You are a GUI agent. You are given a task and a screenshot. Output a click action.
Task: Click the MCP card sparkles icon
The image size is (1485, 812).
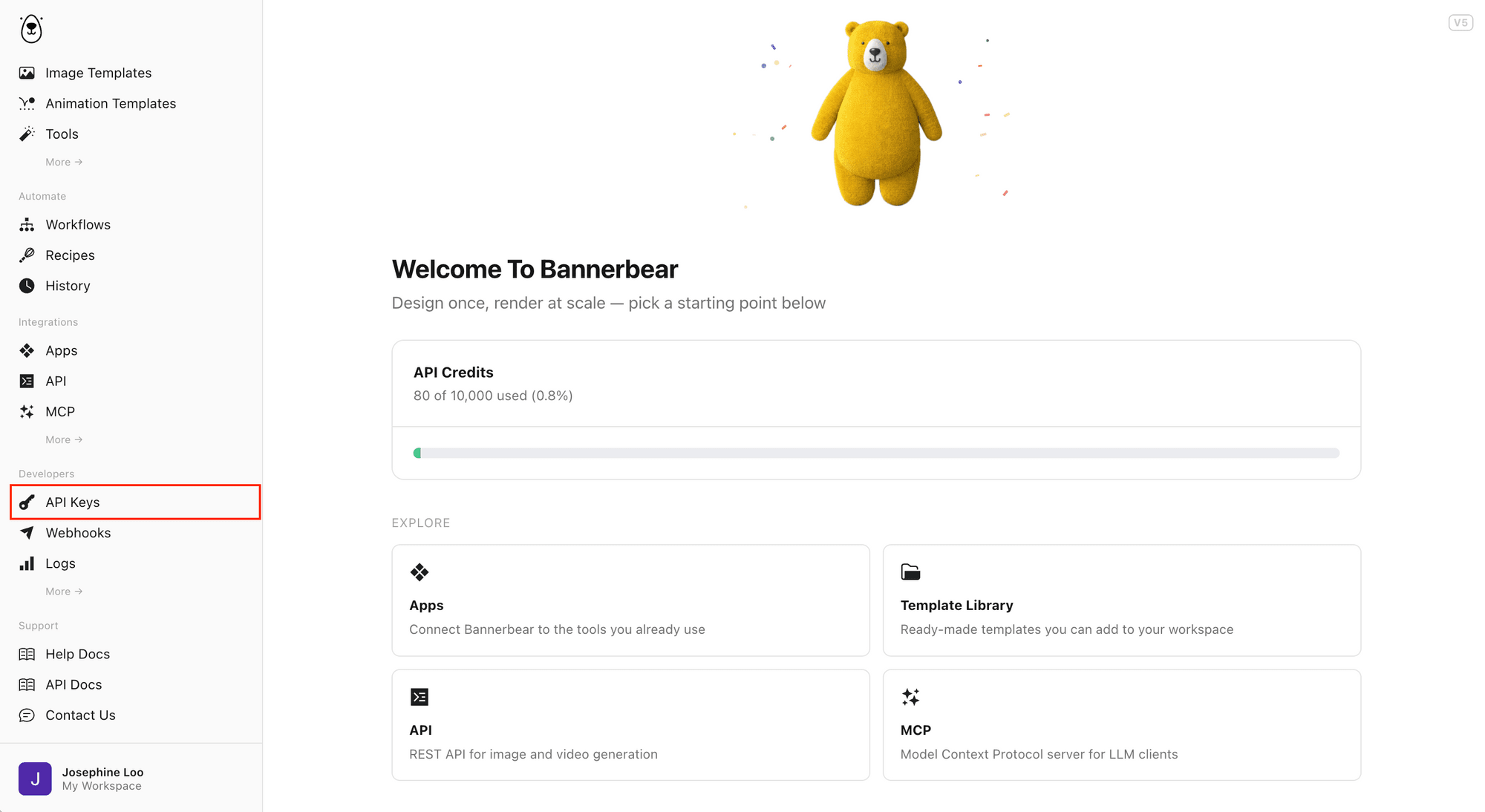pos(910,697)
